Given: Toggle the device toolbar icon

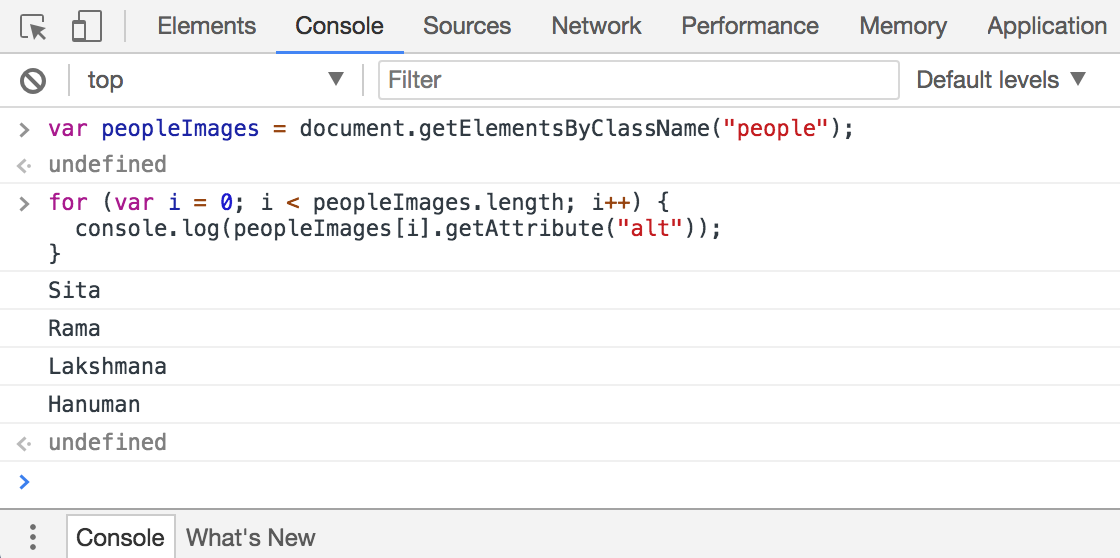Looking at the screenshot, I should point(87,27).
